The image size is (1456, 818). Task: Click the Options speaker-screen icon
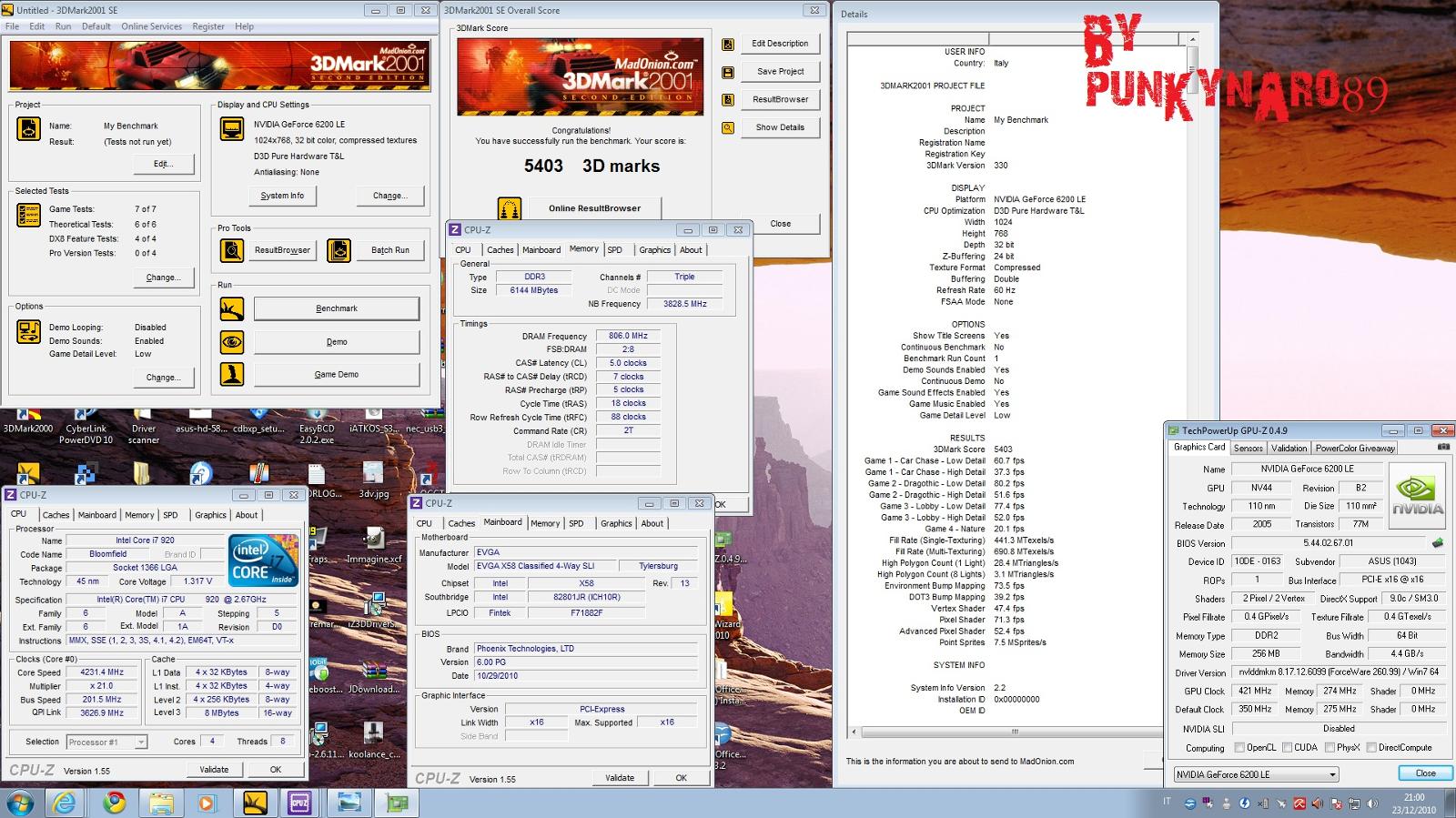pyautogui.click(x=28, y=332)
